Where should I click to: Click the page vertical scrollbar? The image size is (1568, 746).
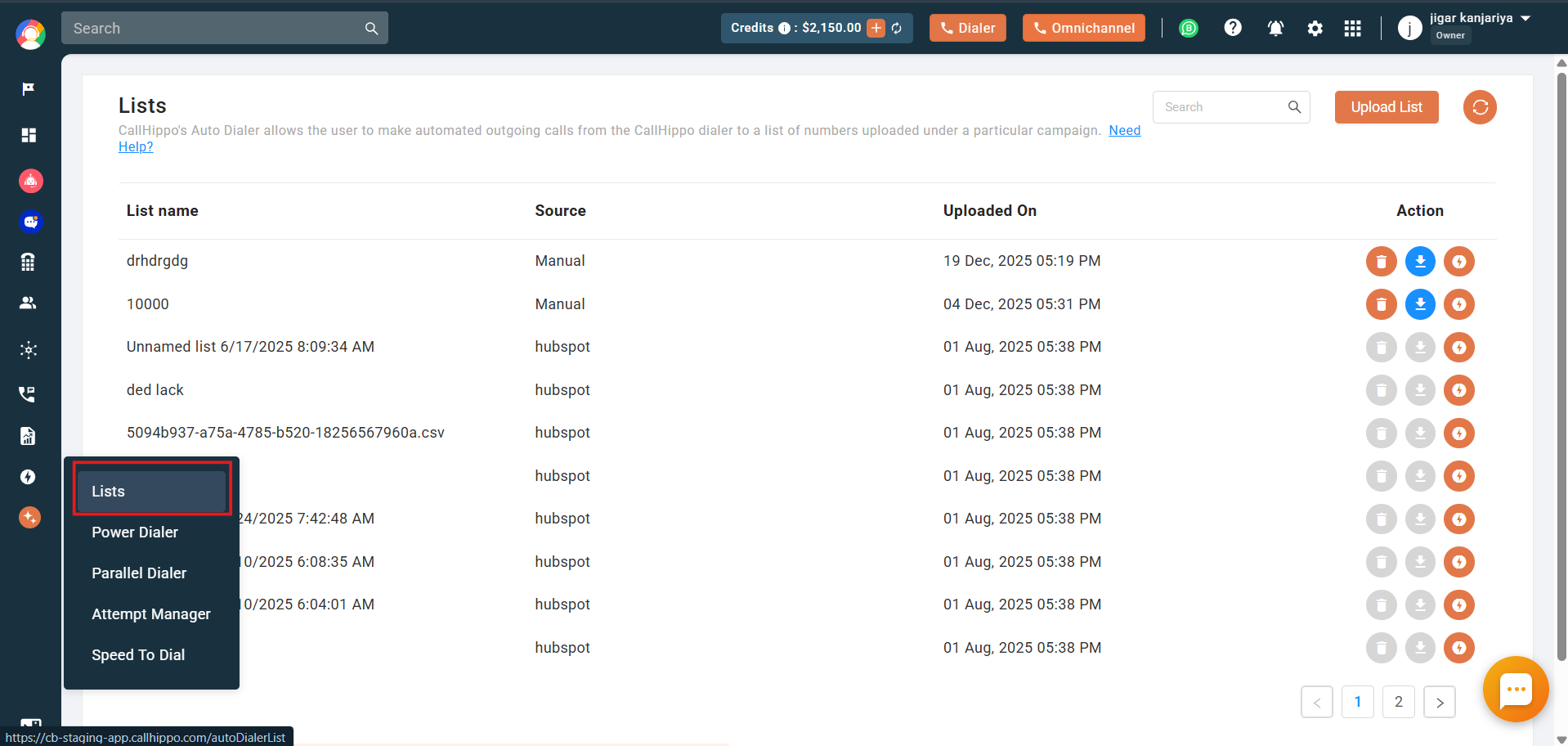pyautogui.click(x=1561, y=366)
